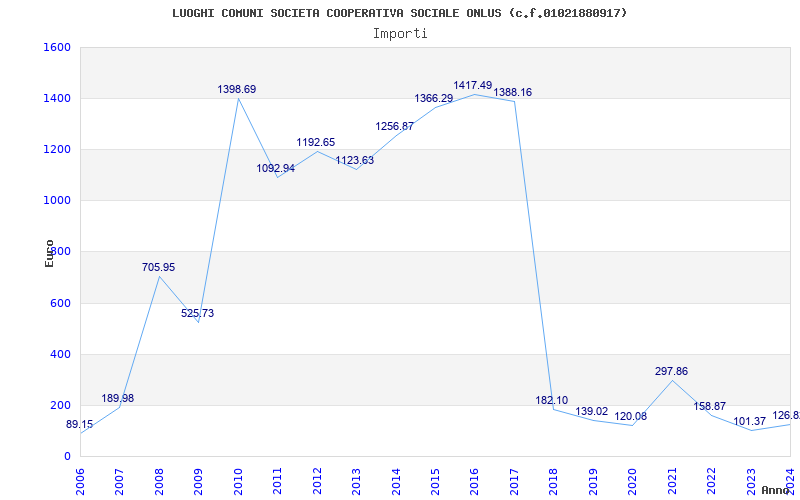
Task: Select the 2021 x-axis year label
Action: coord(672,482)
